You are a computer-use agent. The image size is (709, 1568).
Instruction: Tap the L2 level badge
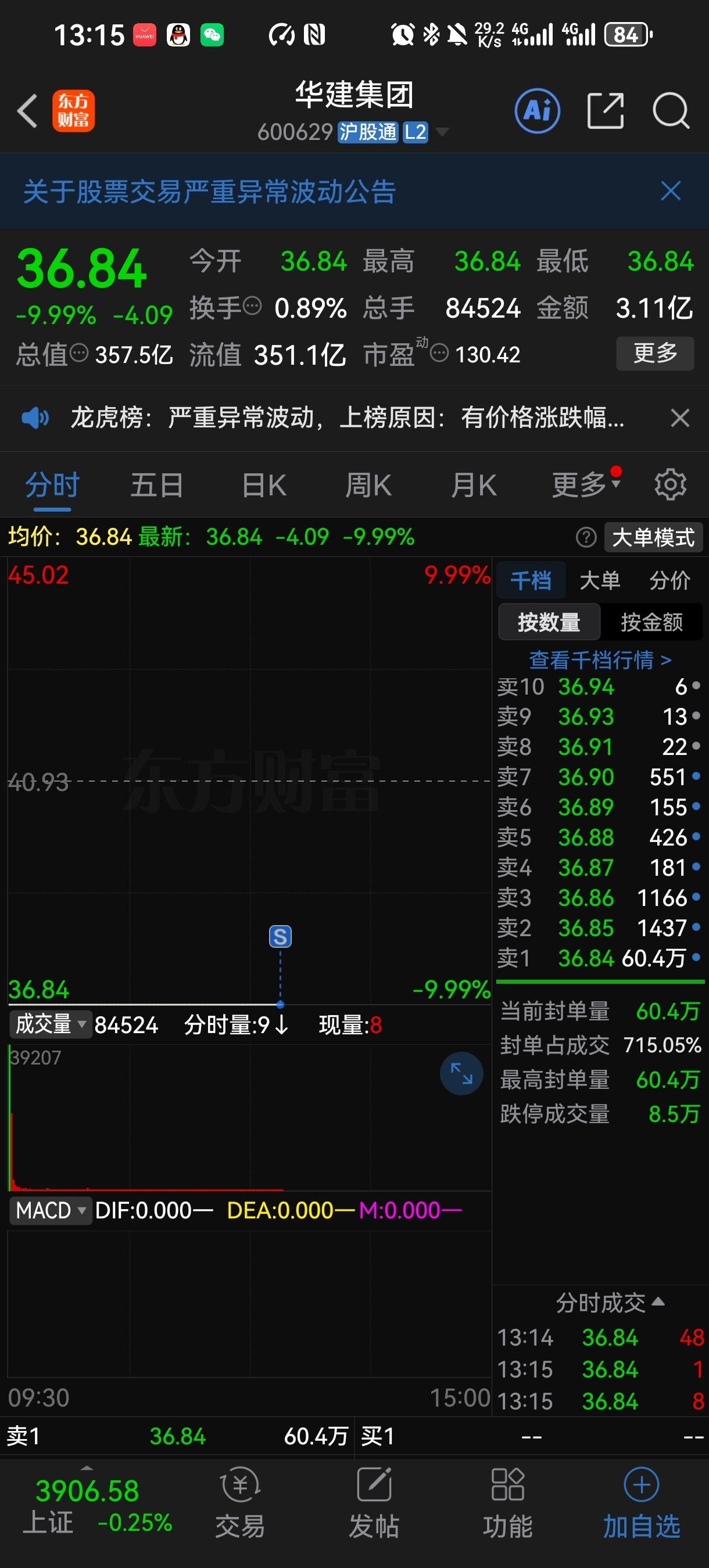(x=416, y=132)
